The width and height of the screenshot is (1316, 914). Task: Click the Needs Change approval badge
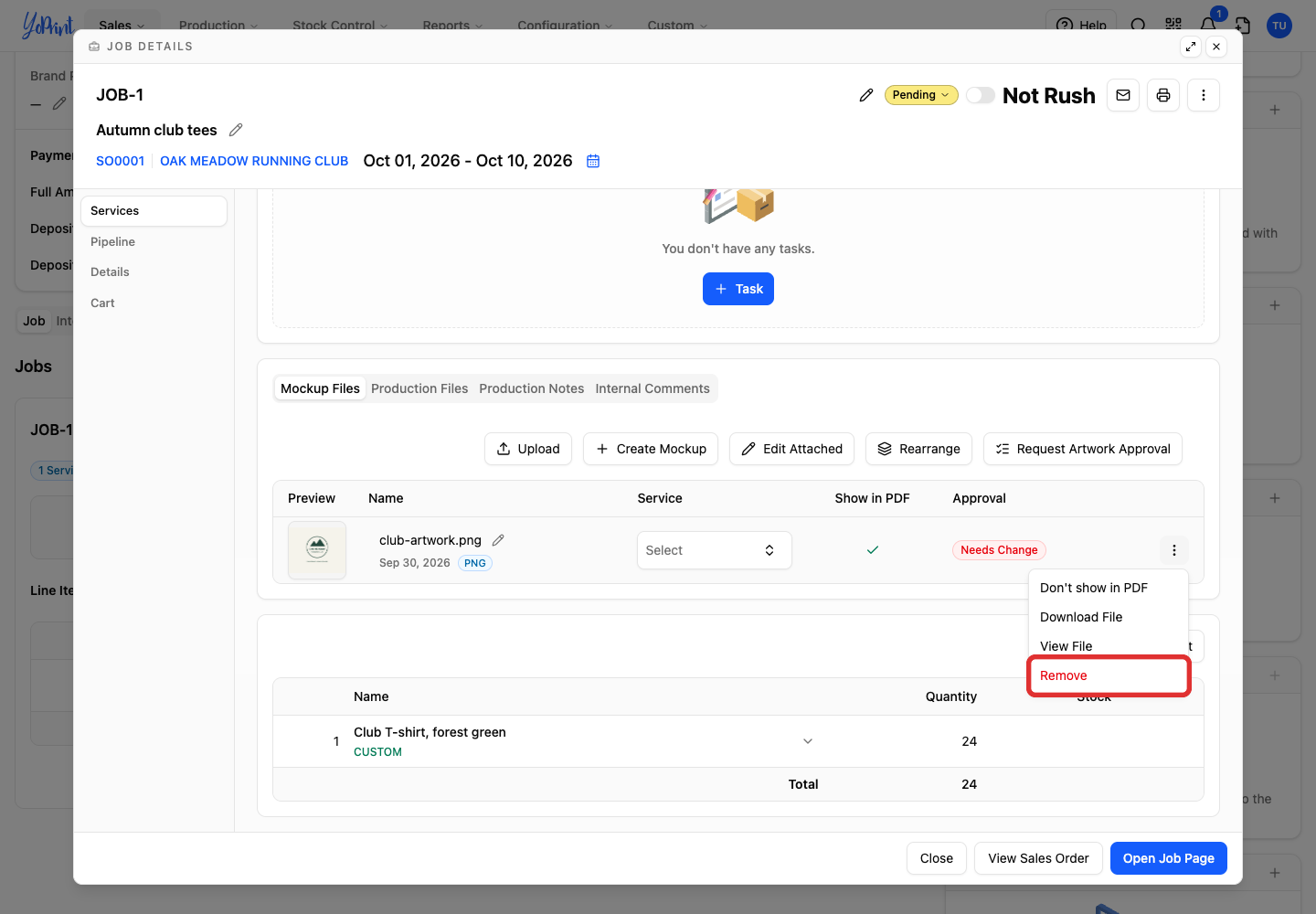pyautogui.click(x=999, y=550)
